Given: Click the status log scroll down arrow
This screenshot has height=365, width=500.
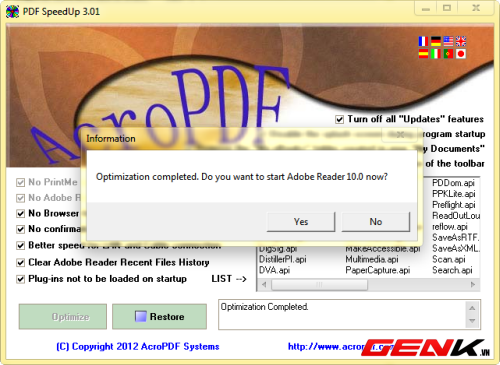Looking at the screenshot, I should click(472, 321).
